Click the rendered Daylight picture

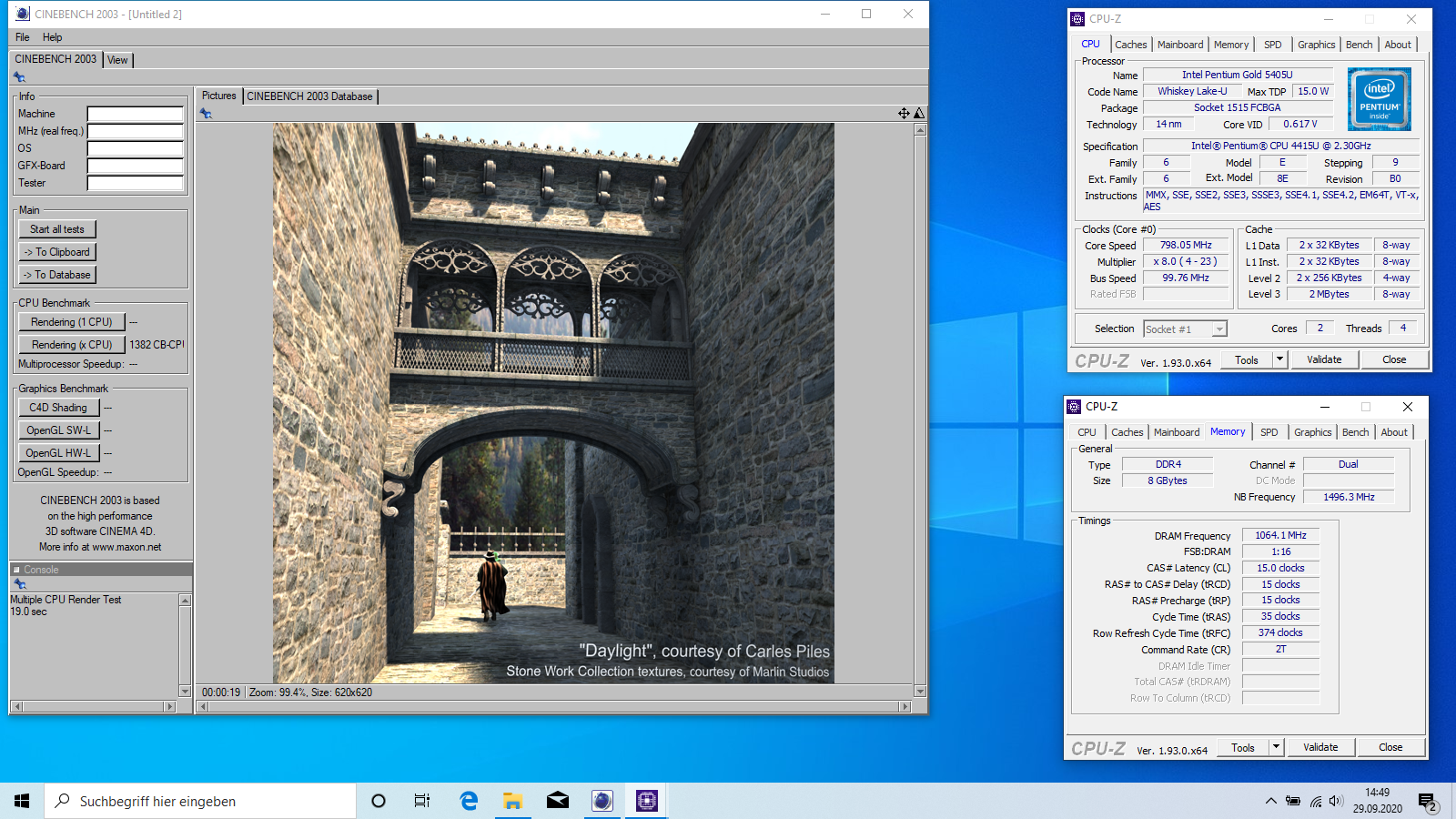[553, 403]
